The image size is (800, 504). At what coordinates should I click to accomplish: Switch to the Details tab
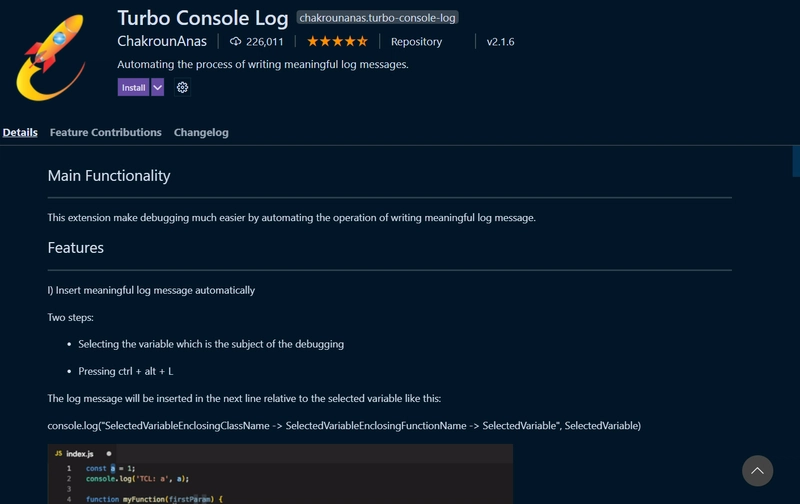click(x=20, y=132)
